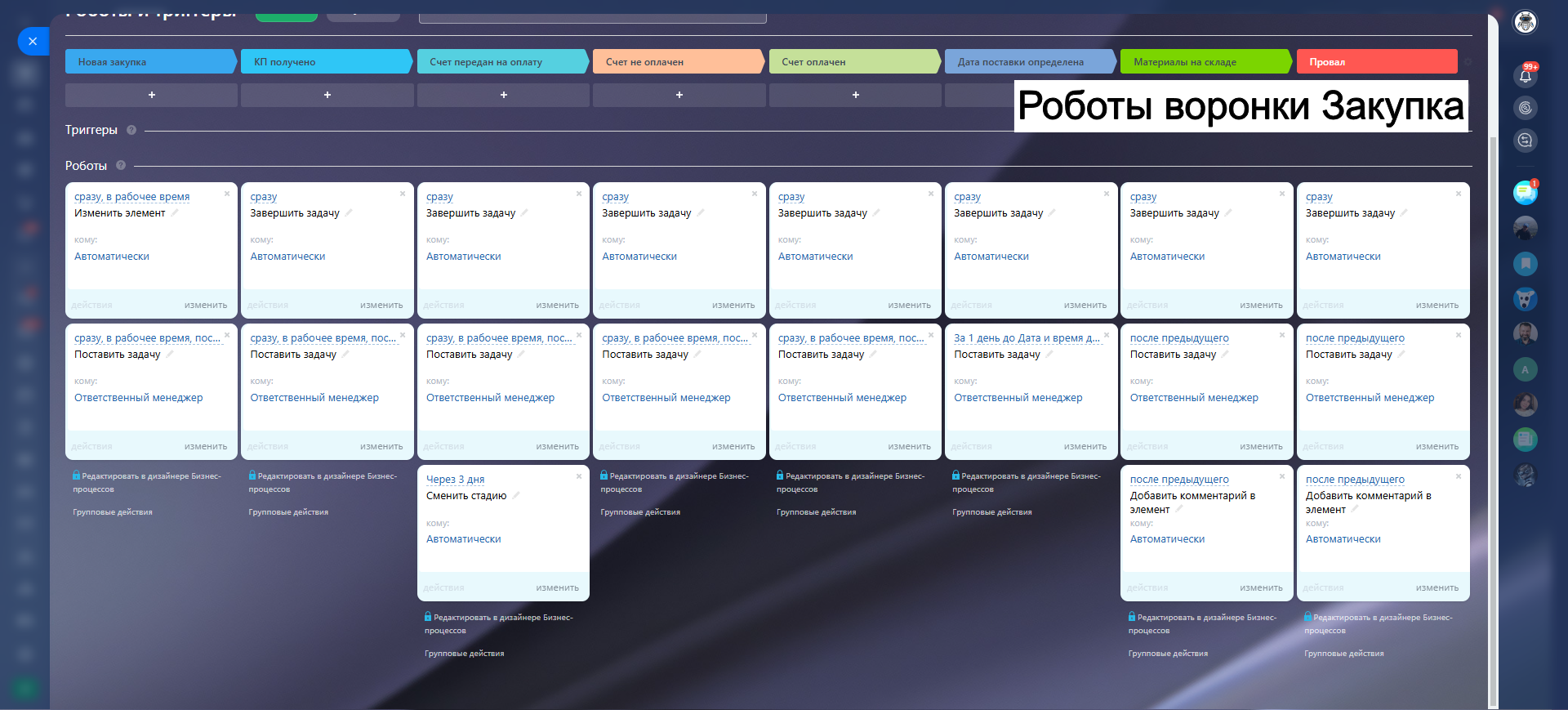Viewport: 1568px width, 710px height.
Task: Remove the Изменить элемент robot
Action: point(227,194)
